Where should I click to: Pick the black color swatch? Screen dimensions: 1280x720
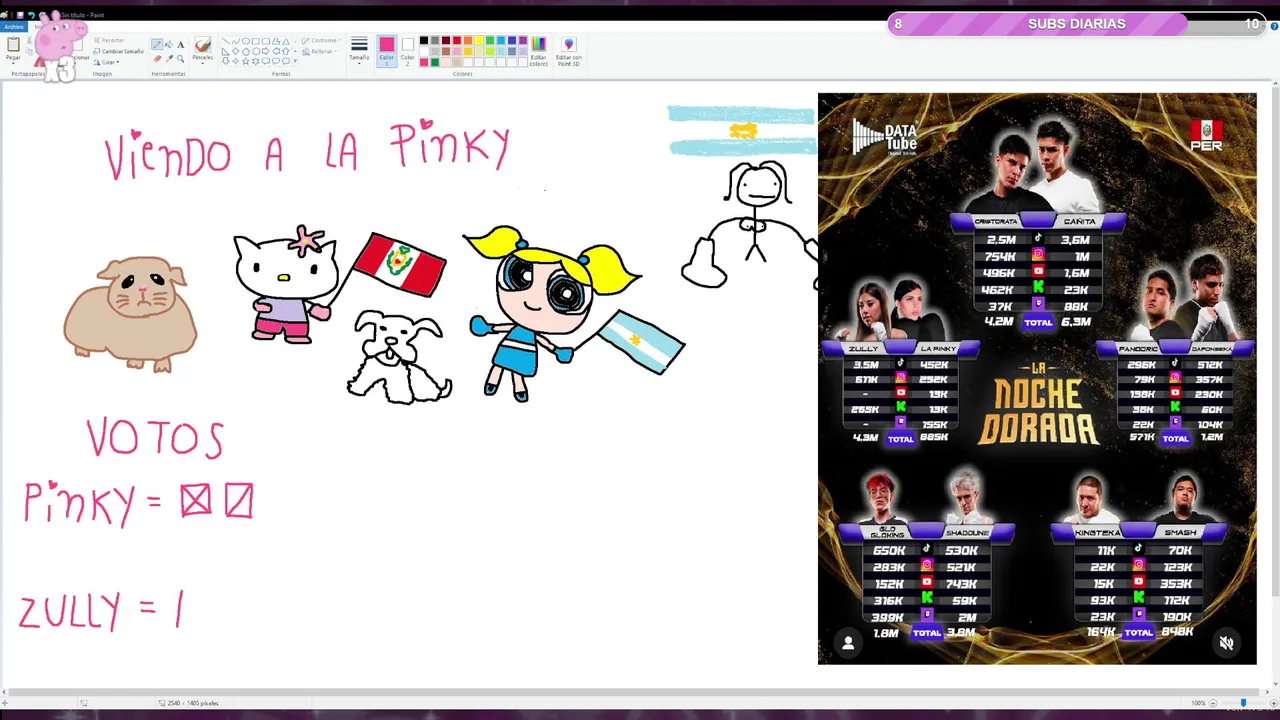pyautogui.click(x=424, y=40)
